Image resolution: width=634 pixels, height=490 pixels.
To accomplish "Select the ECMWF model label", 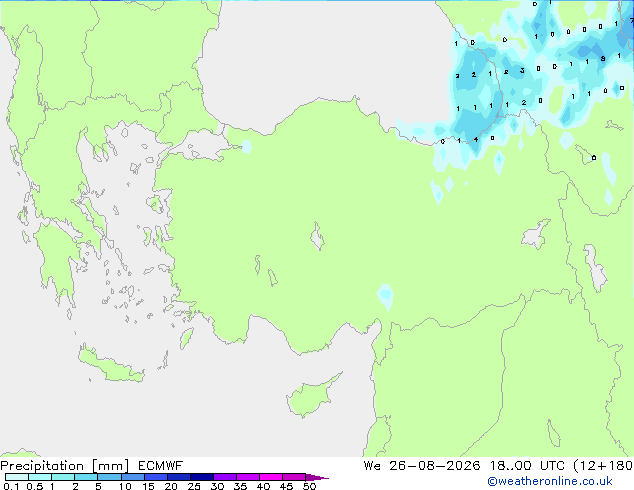I will pyautogui.click(x=161, y=466).
